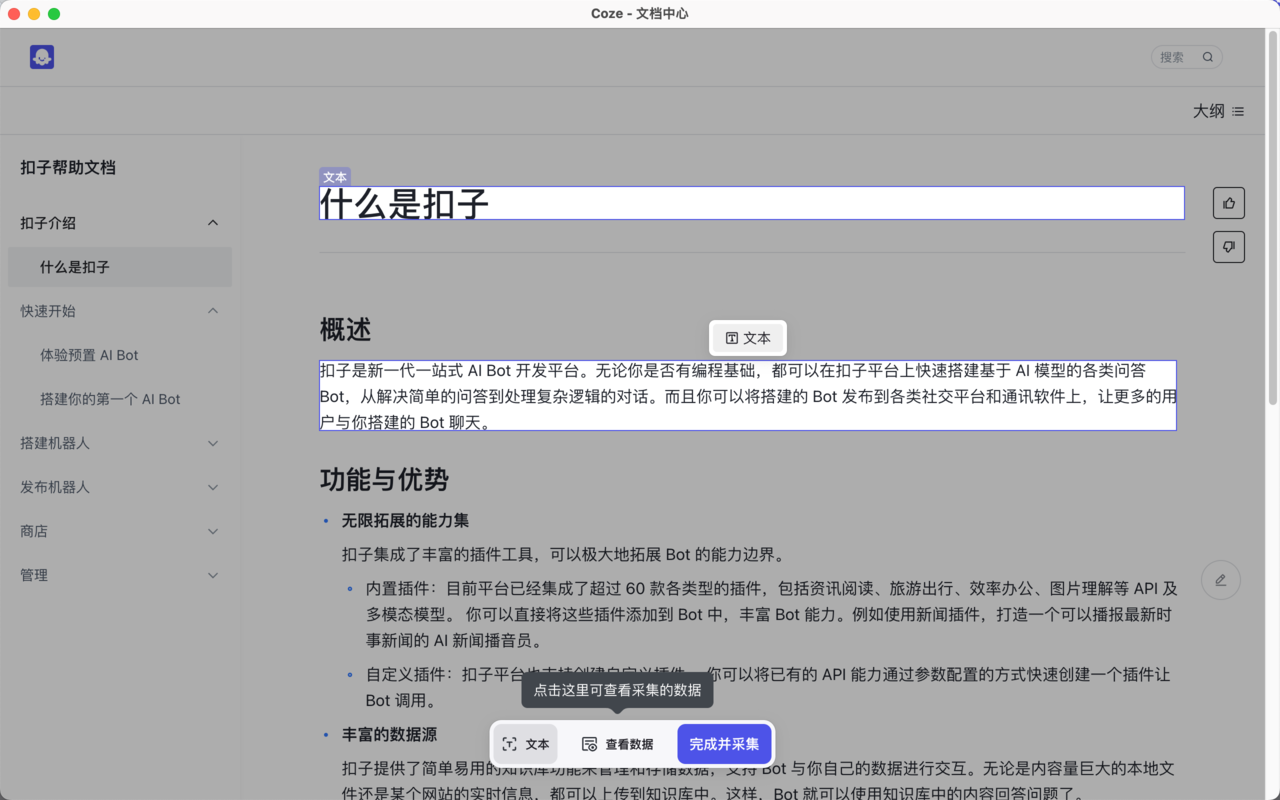
Task: Select the pencil edit icon on the right
Action: [1220, 579]
